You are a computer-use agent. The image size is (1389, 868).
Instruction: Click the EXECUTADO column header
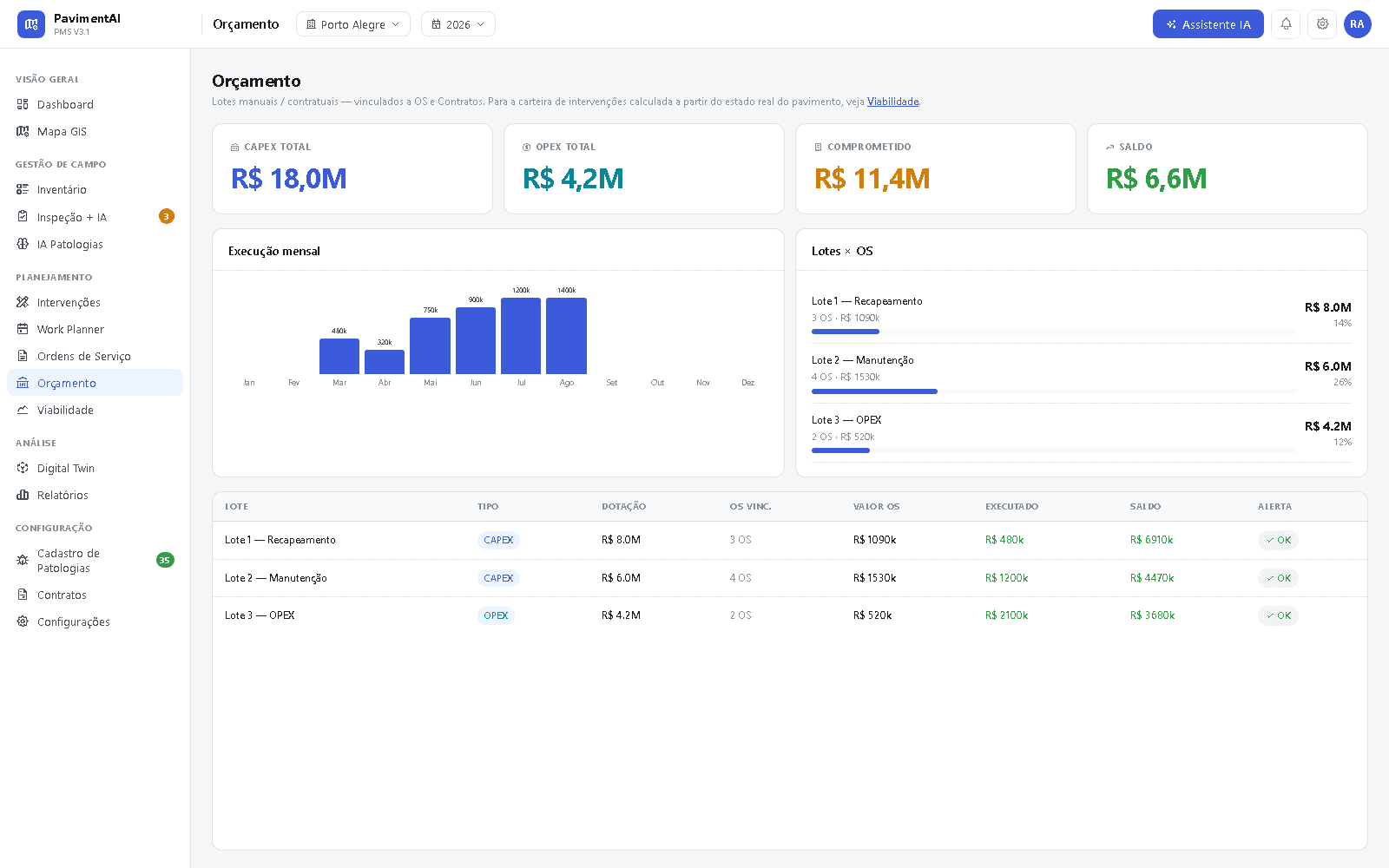tap(1011, 506)
